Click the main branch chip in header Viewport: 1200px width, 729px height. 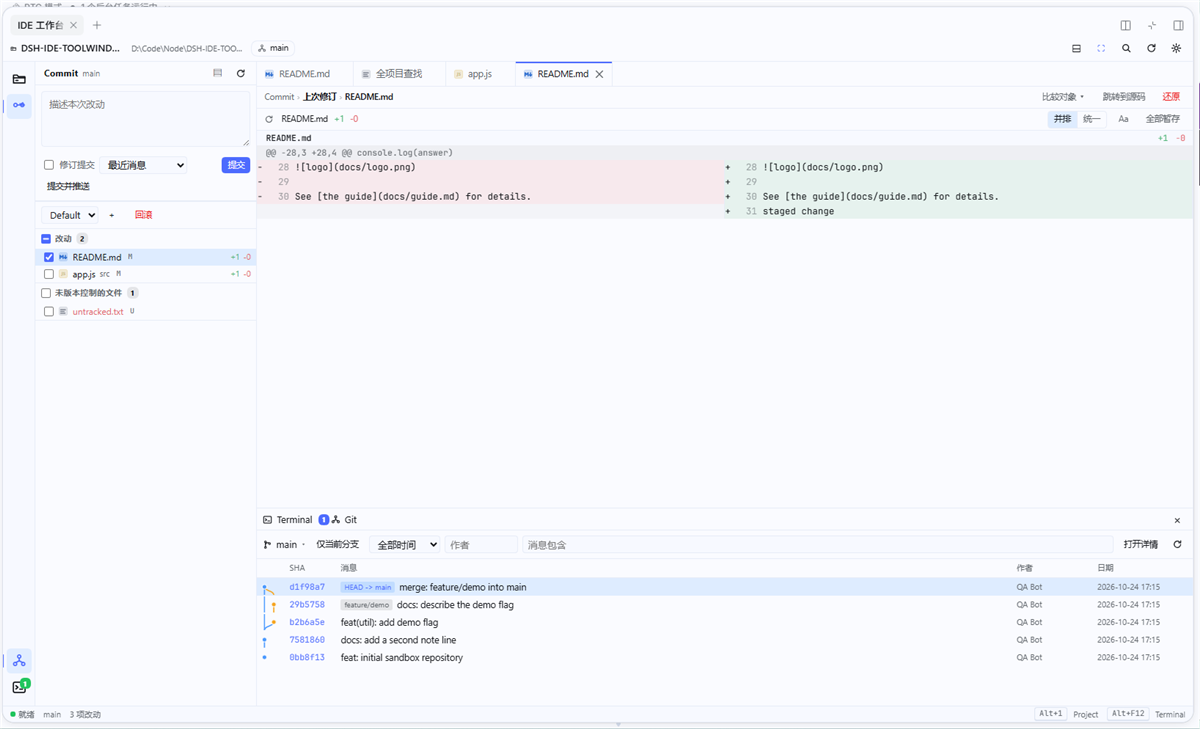(273, 48)
